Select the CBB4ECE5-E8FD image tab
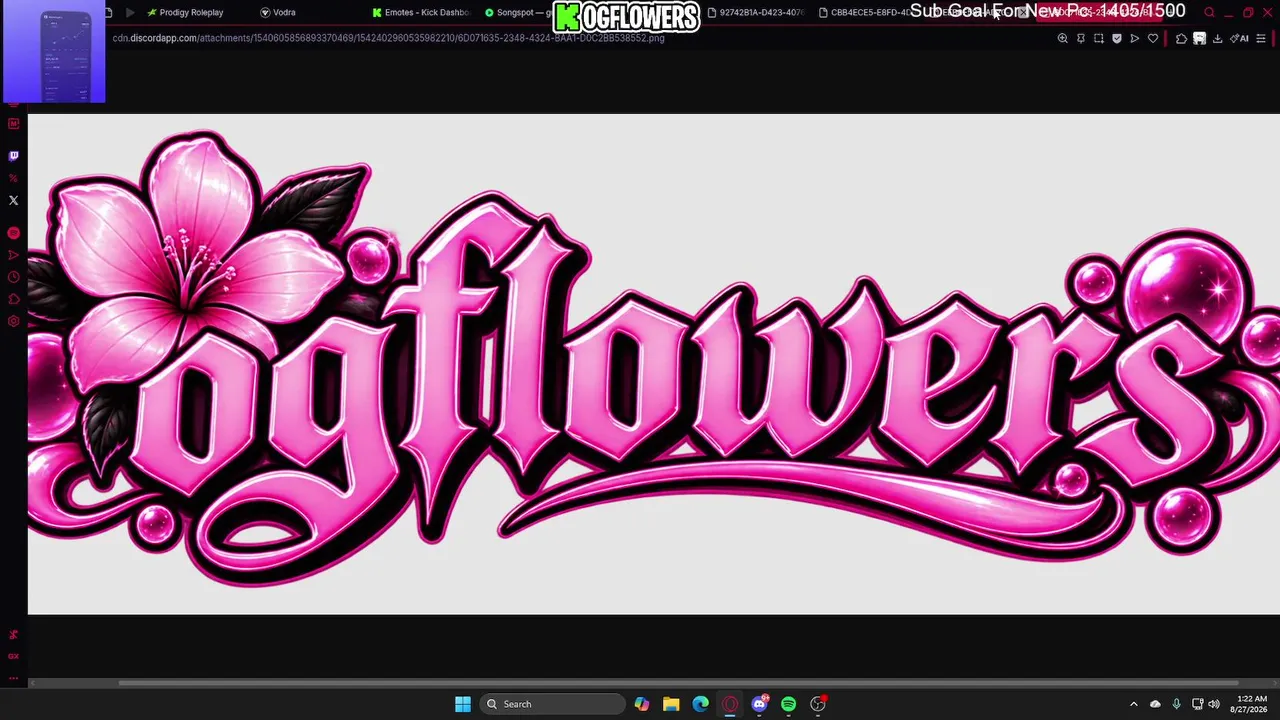The image size is (1280, 720). pos(865,12)
